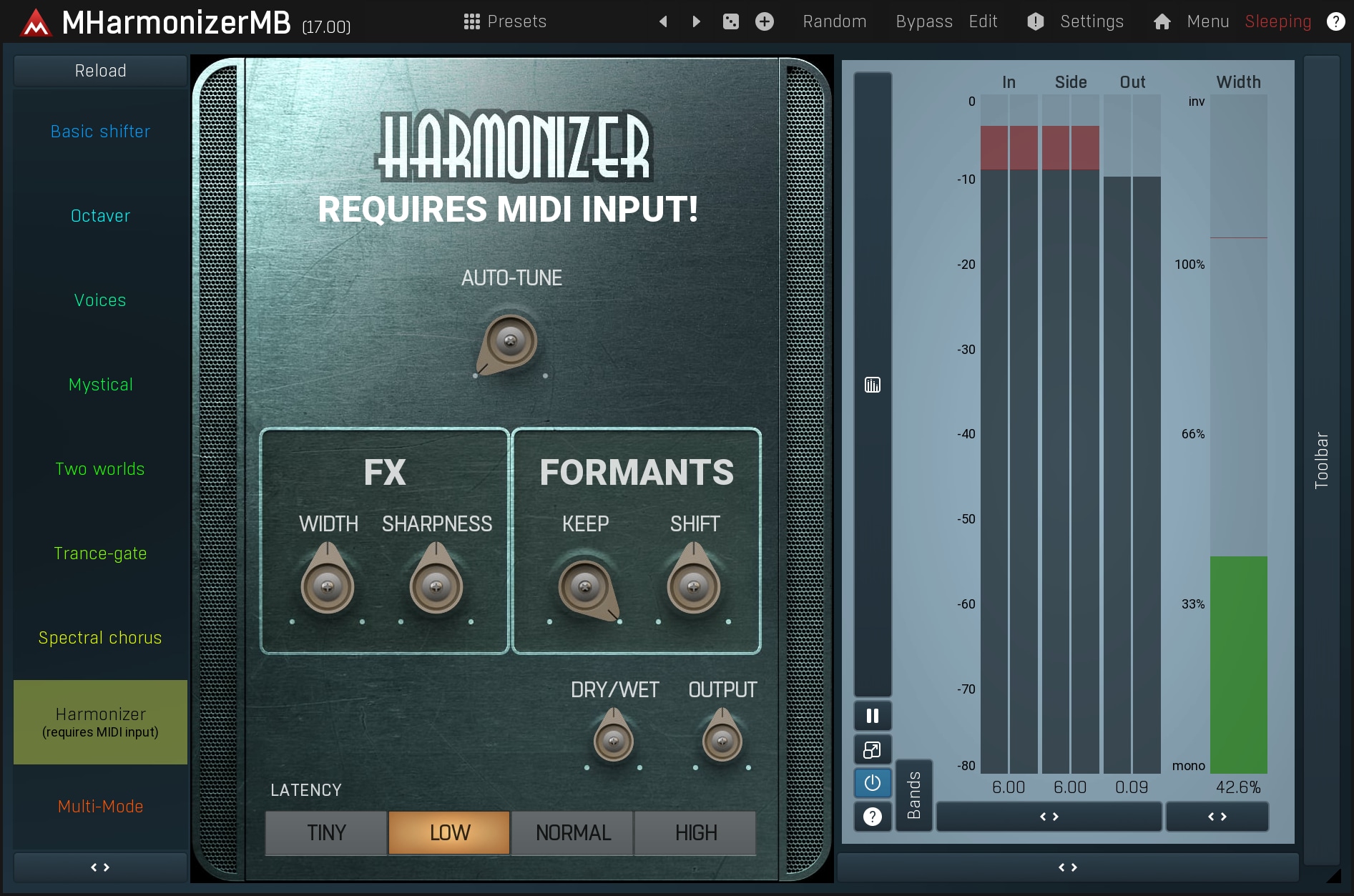Image resolution: width=1354 pixels, height=896 pixels.
Task: Click the meter popup window icon
Action: [872, 749]
